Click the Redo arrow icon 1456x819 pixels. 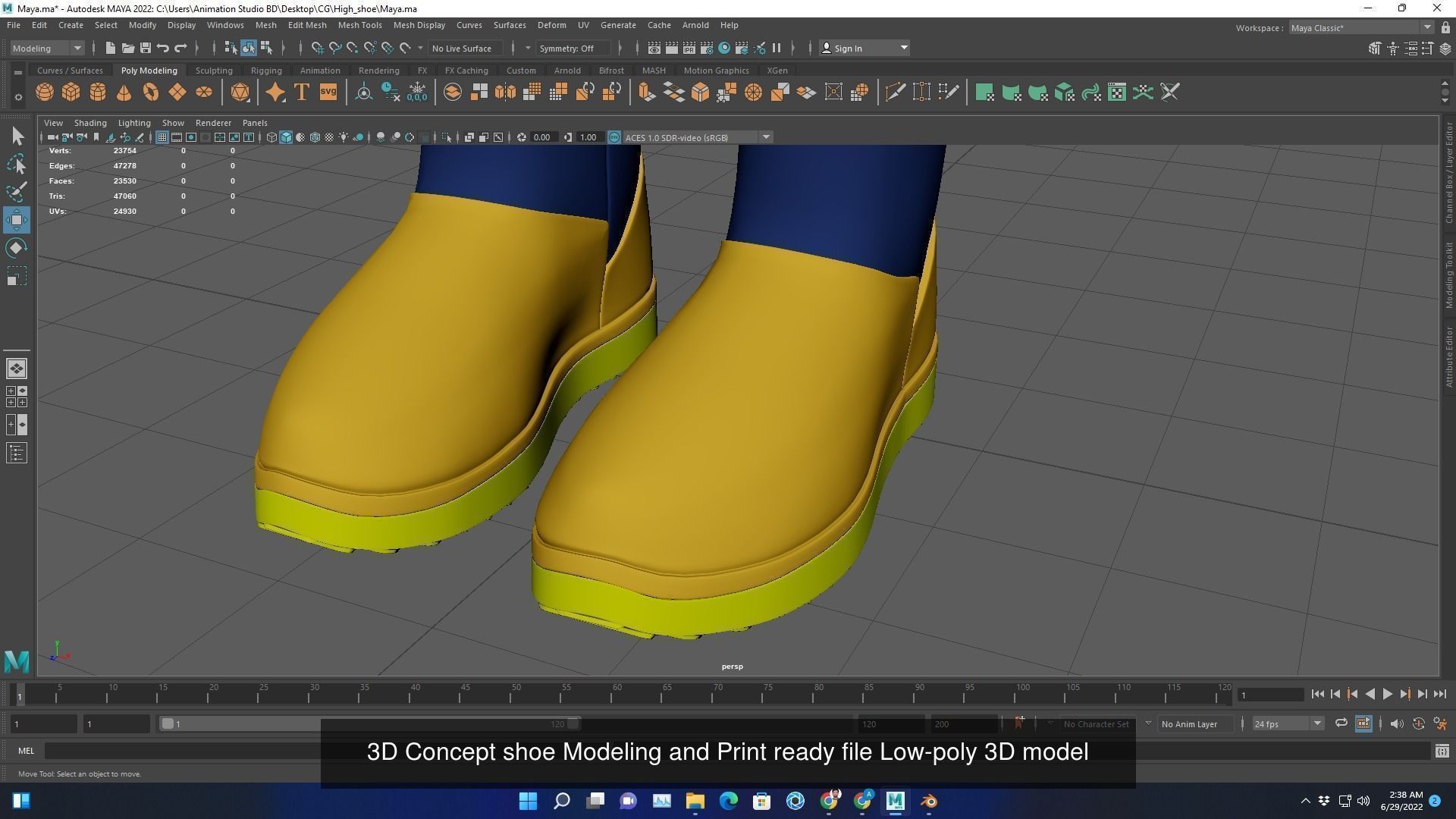(x=180, y=48)
